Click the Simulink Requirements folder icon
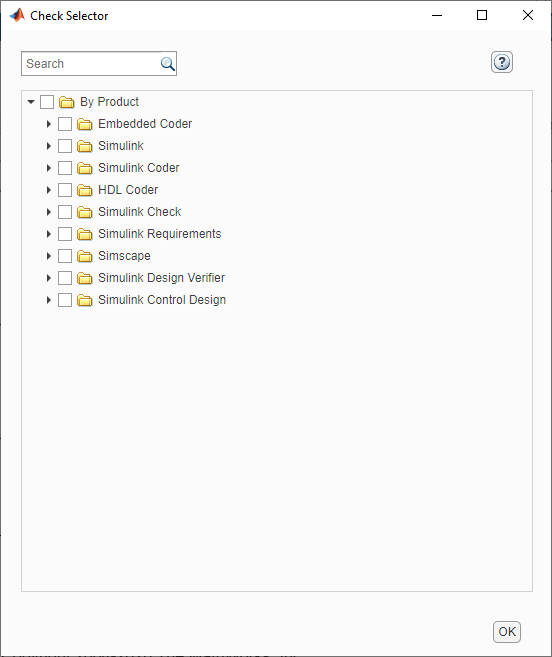552x657 pixels. click(x=85, y=234)
